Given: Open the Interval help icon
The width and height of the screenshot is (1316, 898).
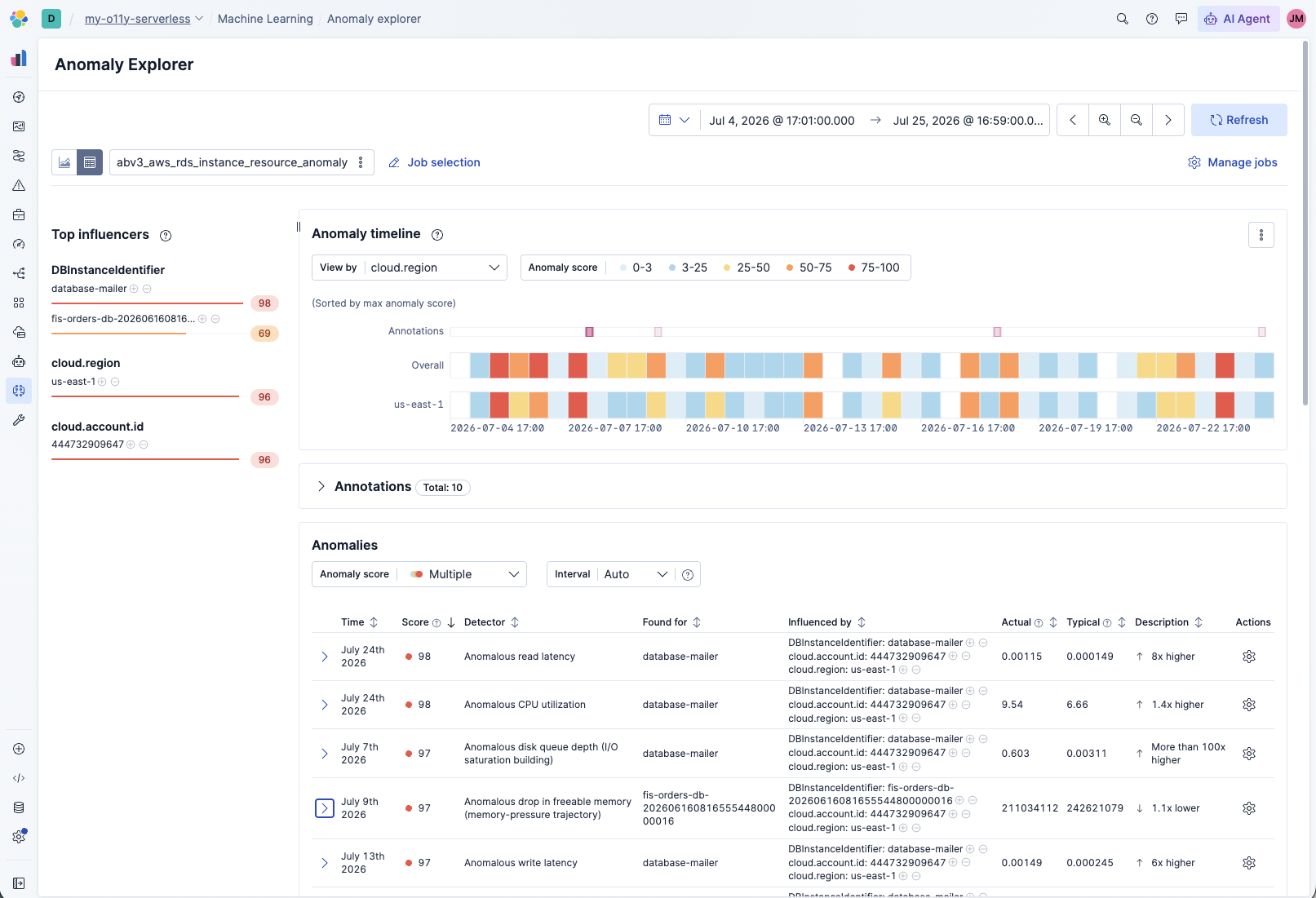Looking at the screenshot, I should coord(688,575).
